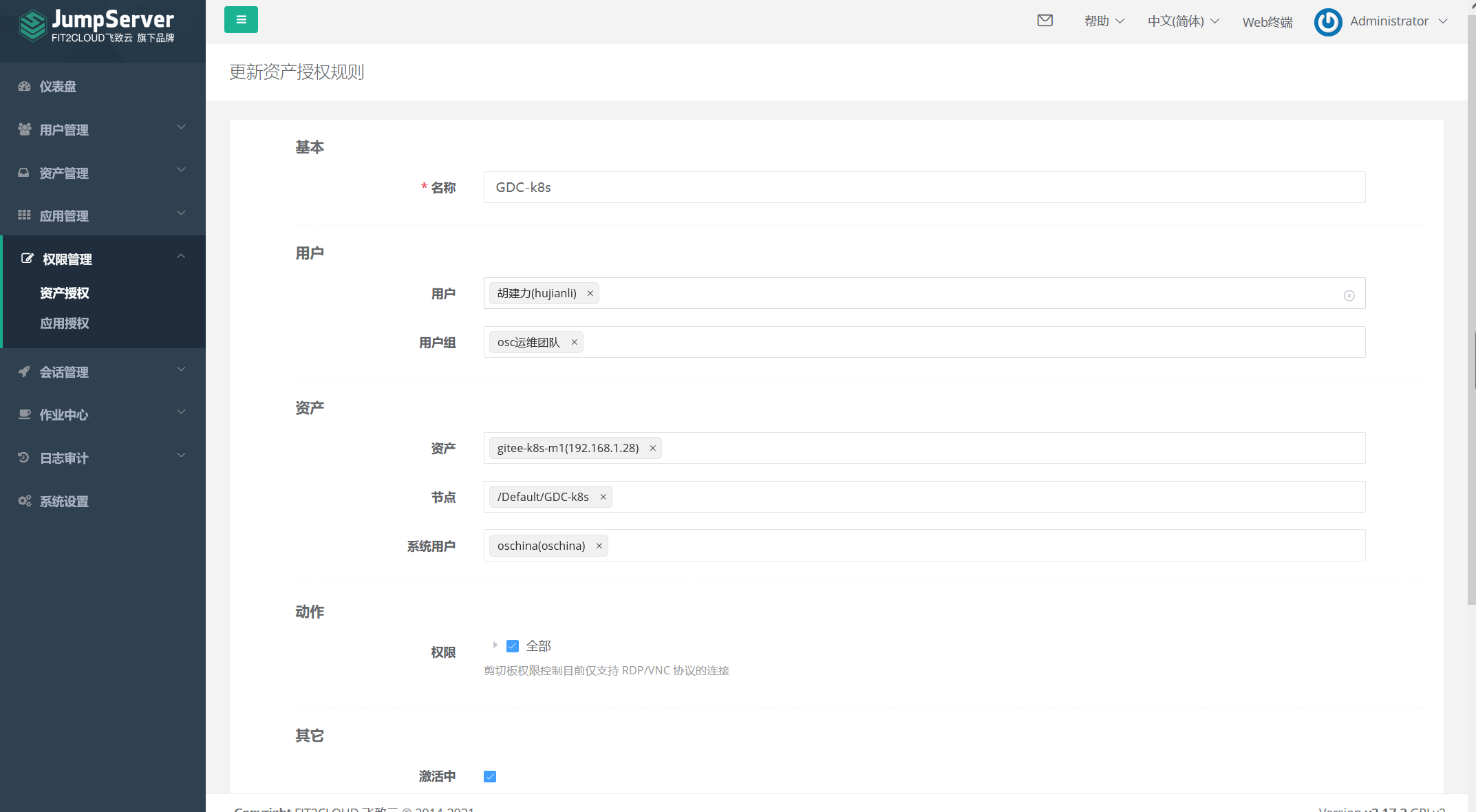Open the Administrator account dropdown
Image resolution: width=1476 pixels, height=812 pixels.
pyautogui.click(x=1398, y=21)
